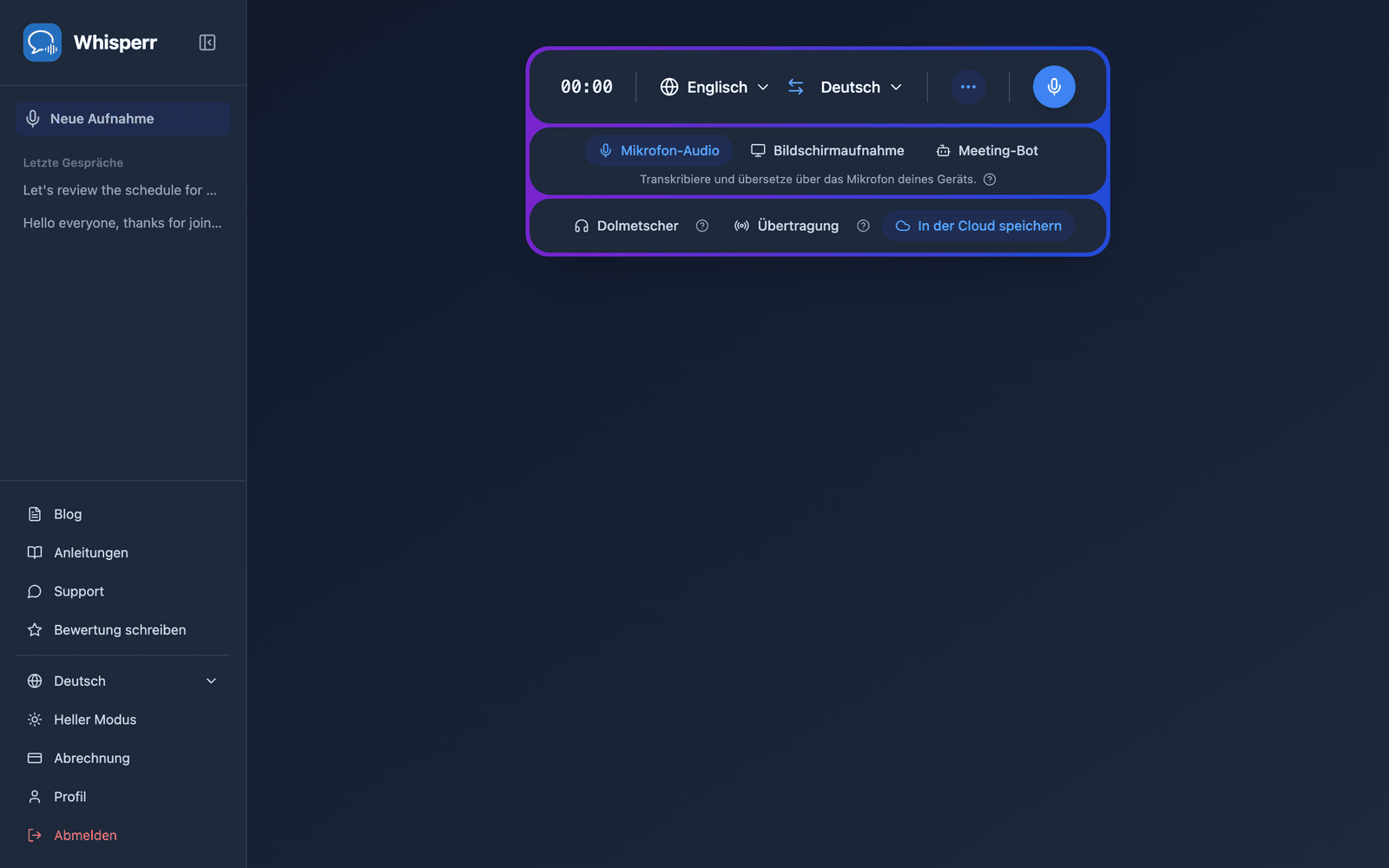The height and width of the screenshot is (868, 1389).
Task: Open the Support page
Action: [x=122, y=591]
